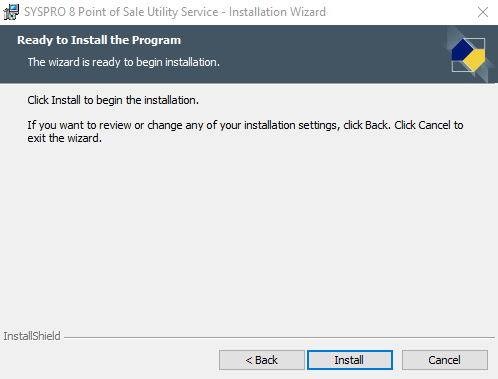Close the Installation Wizard window with X
This screenshot has height=379, width=498.
[x=483, y=12]
